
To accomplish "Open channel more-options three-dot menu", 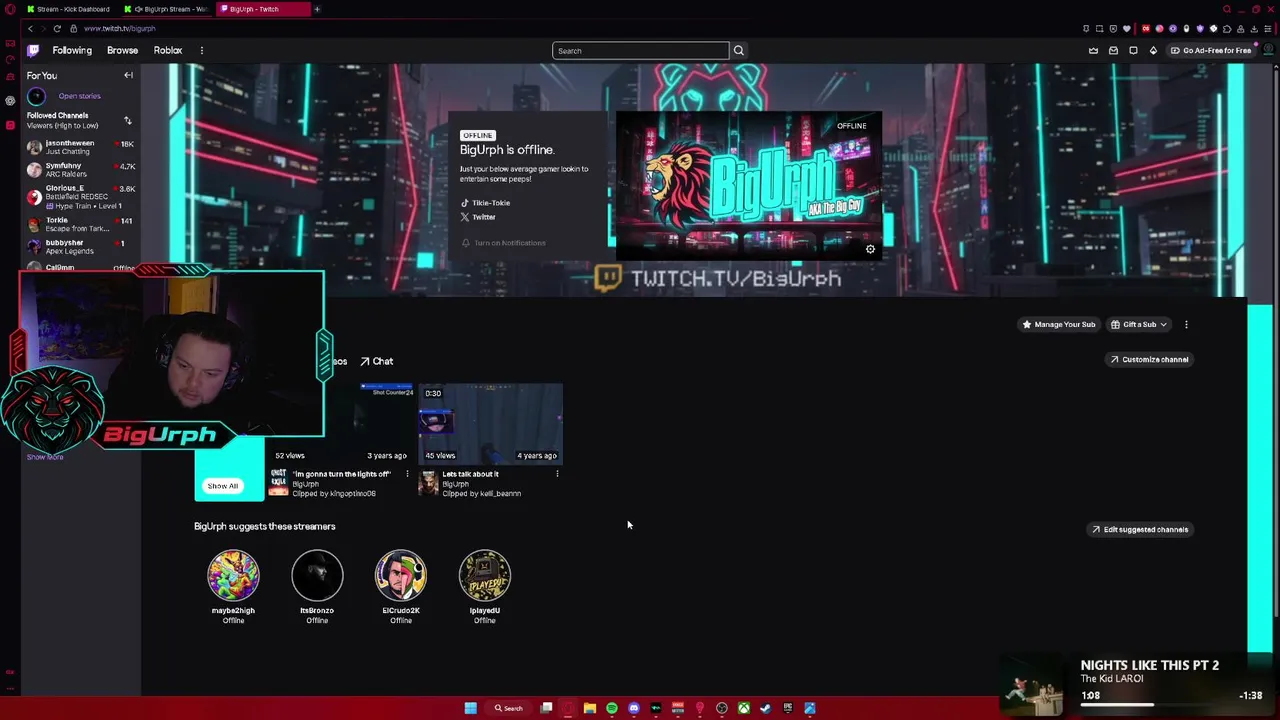I will tap(1186, 324).
